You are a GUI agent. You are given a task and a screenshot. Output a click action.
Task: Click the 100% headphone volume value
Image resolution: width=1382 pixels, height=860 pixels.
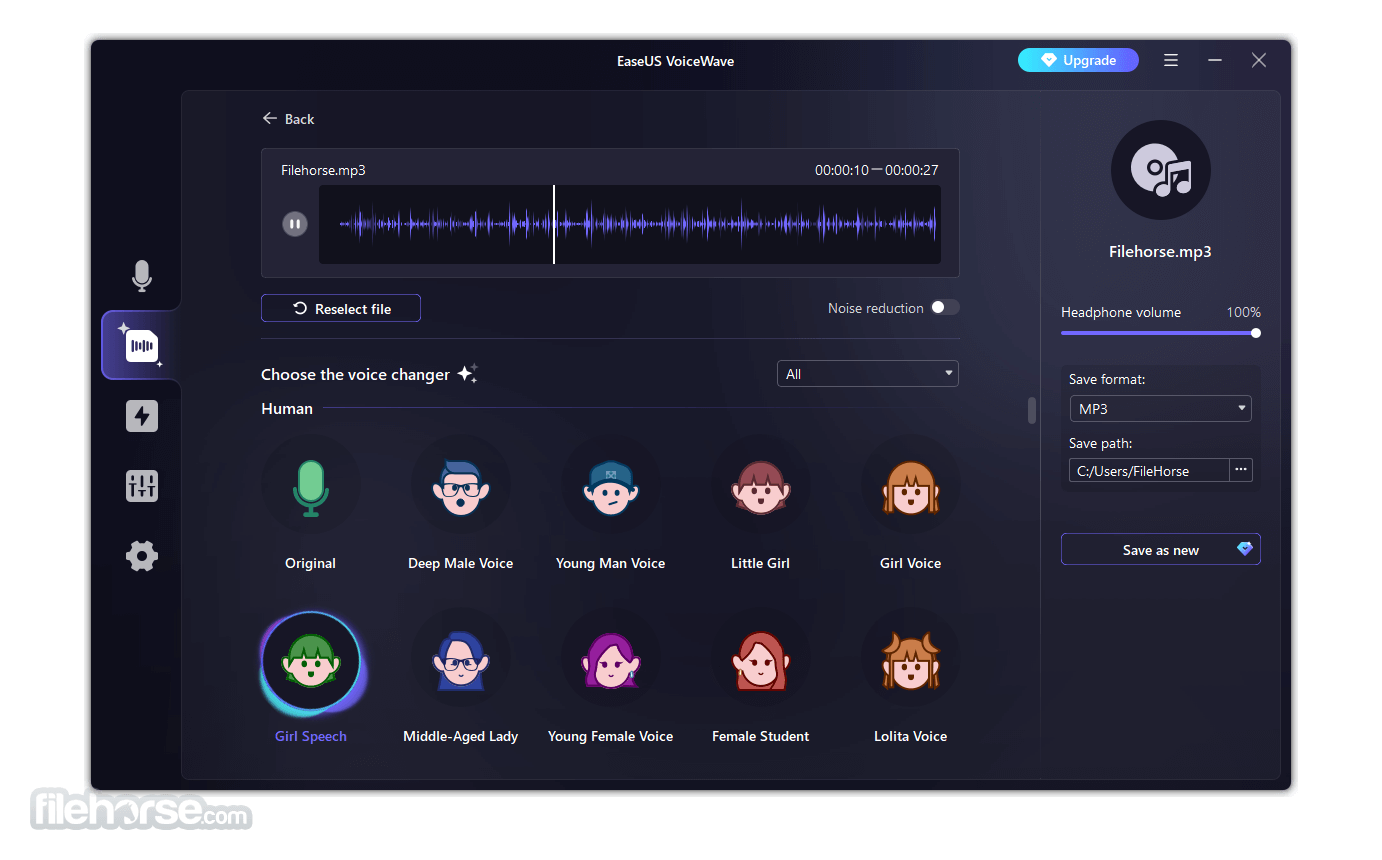(1244, 313)
